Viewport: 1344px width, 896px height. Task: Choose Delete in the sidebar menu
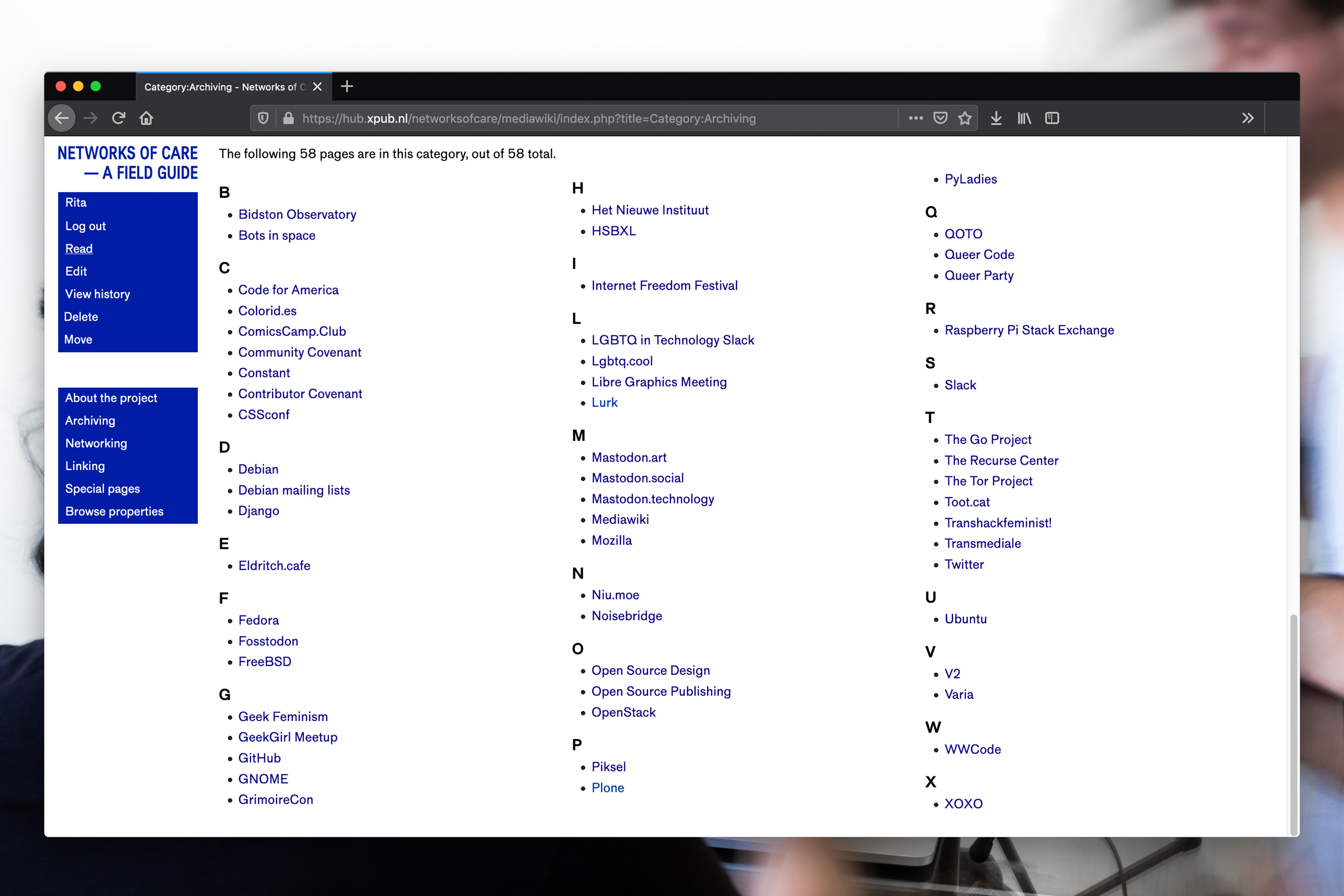(81, 317)
